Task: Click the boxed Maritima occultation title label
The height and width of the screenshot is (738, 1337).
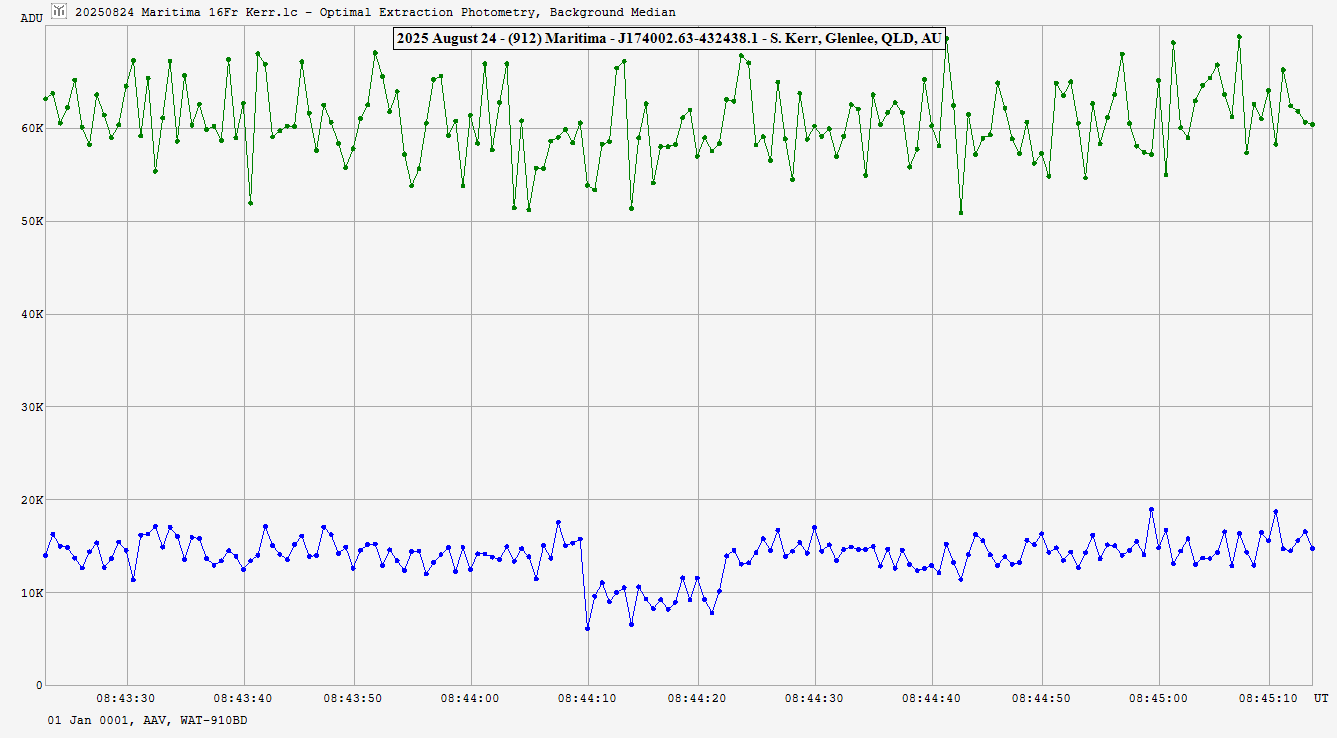Action: coord(669,39)
